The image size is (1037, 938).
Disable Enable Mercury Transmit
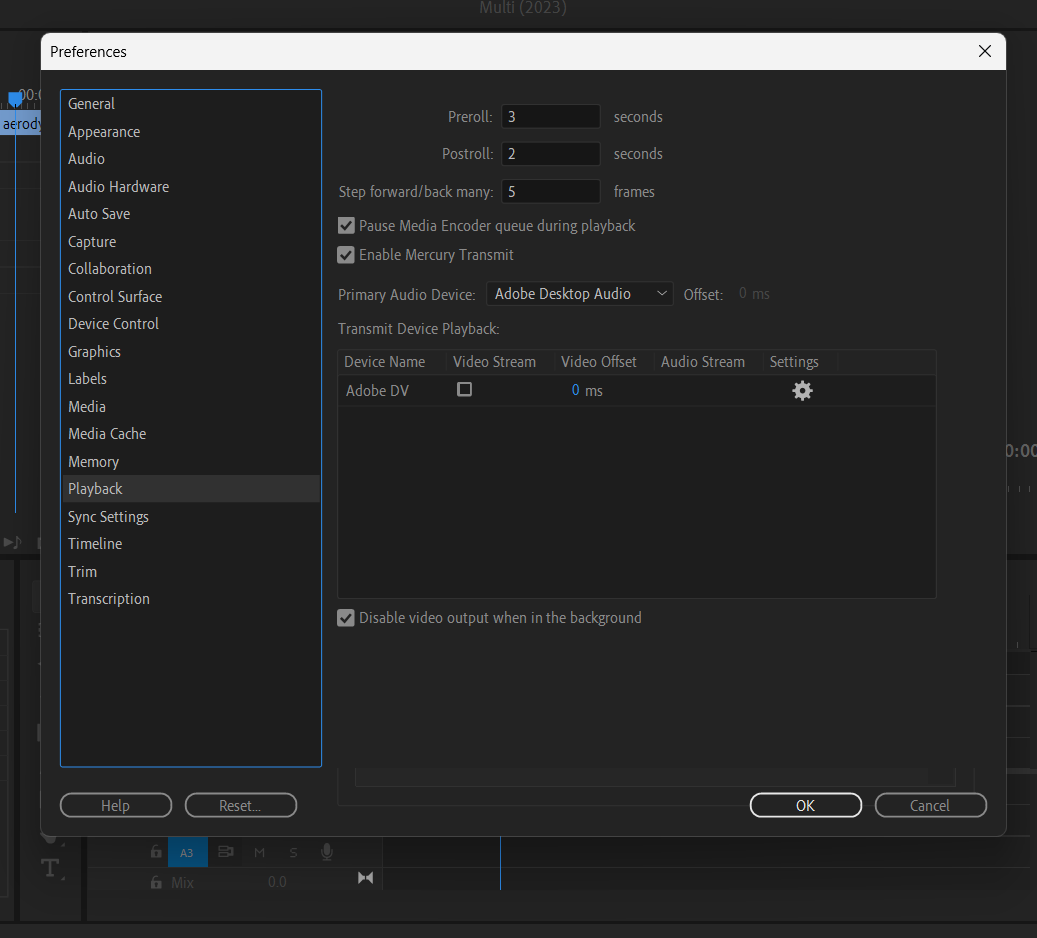tap(345, 255)
